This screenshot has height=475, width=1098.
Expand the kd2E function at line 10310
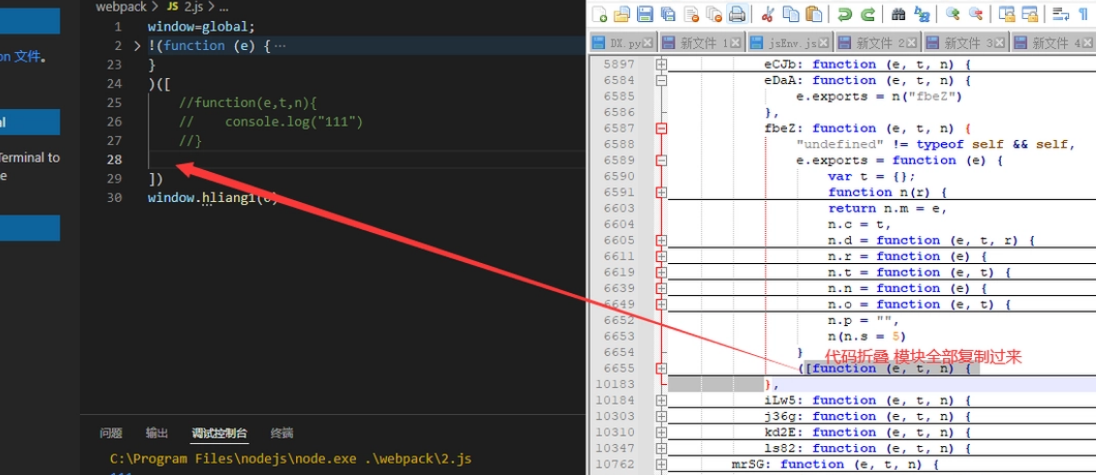[662, 433]
